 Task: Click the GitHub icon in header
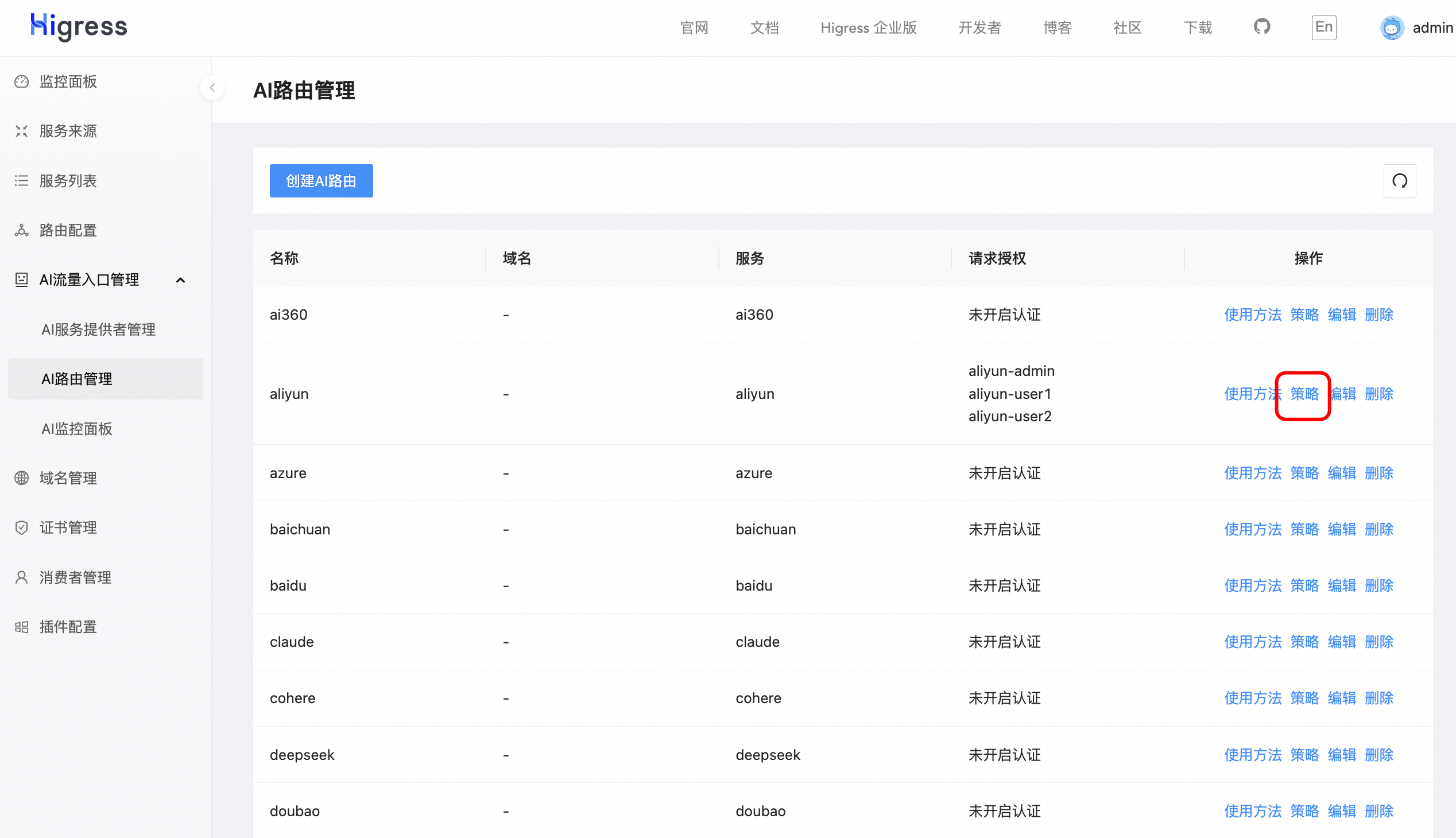point(1261,27)
